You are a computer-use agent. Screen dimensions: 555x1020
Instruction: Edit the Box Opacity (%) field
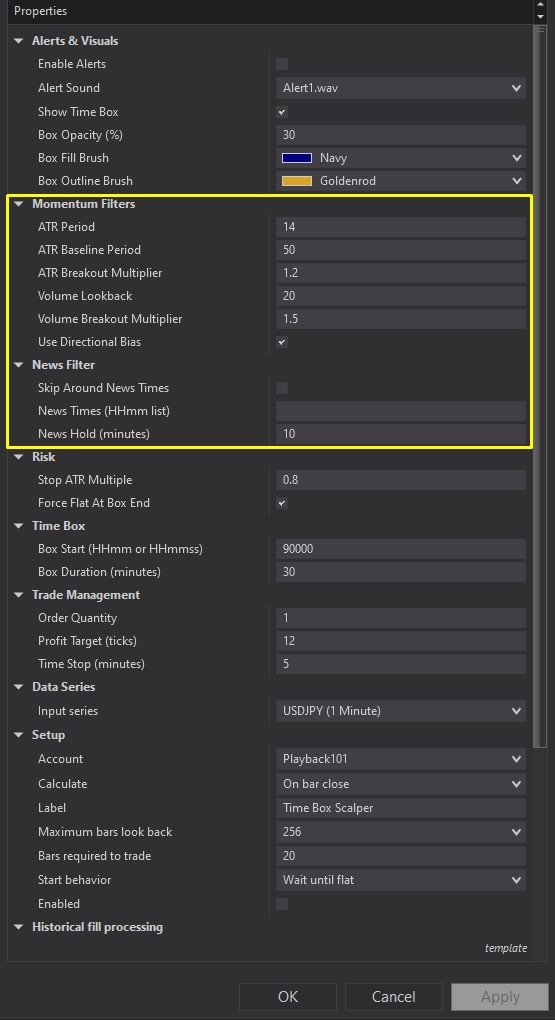[x=401, y=135]
